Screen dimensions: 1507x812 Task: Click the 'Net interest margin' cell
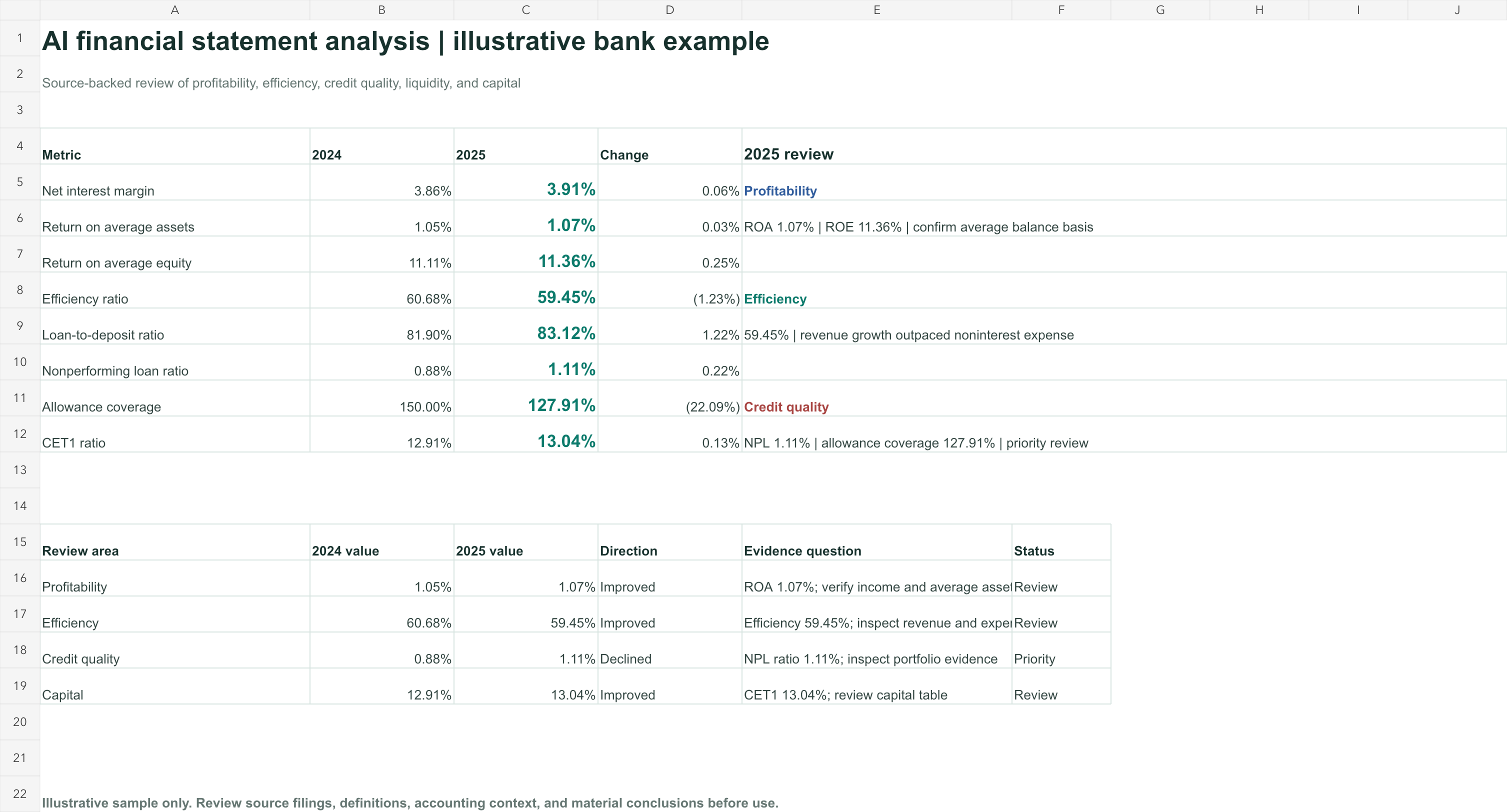(x=175, y=182)
